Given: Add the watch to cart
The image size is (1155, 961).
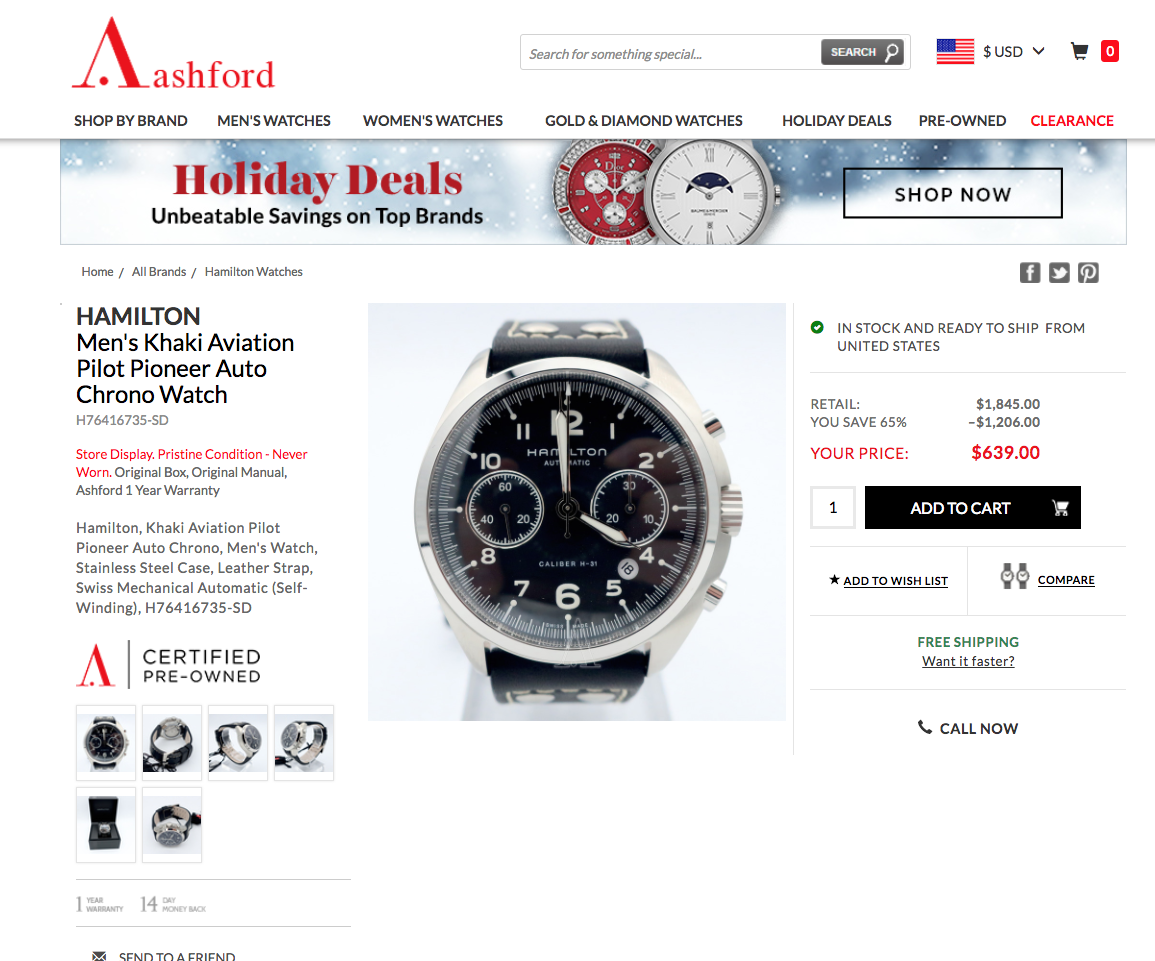Looking at the screenshot, I should (972, 507).
